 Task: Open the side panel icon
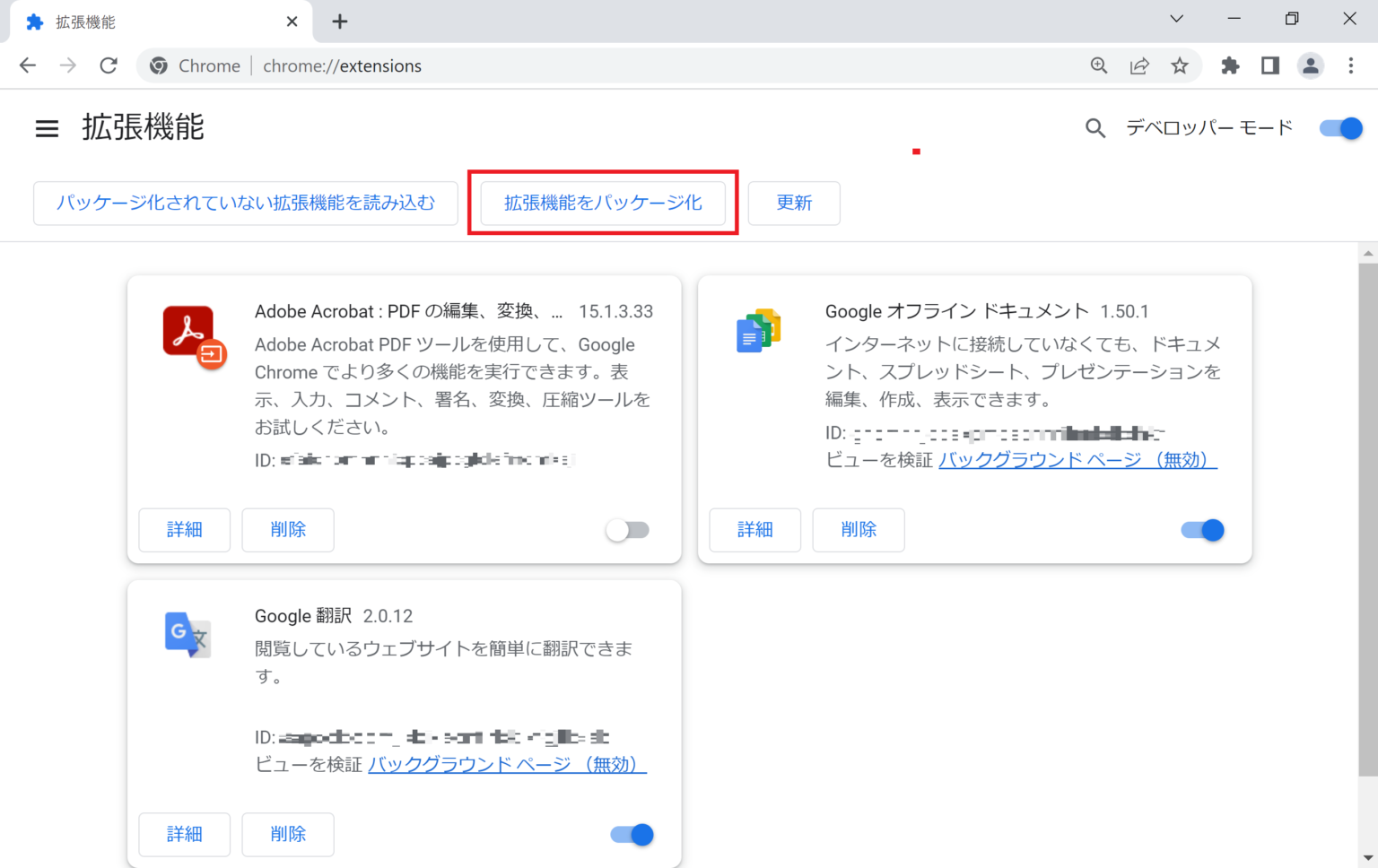tap(1270, 65)
